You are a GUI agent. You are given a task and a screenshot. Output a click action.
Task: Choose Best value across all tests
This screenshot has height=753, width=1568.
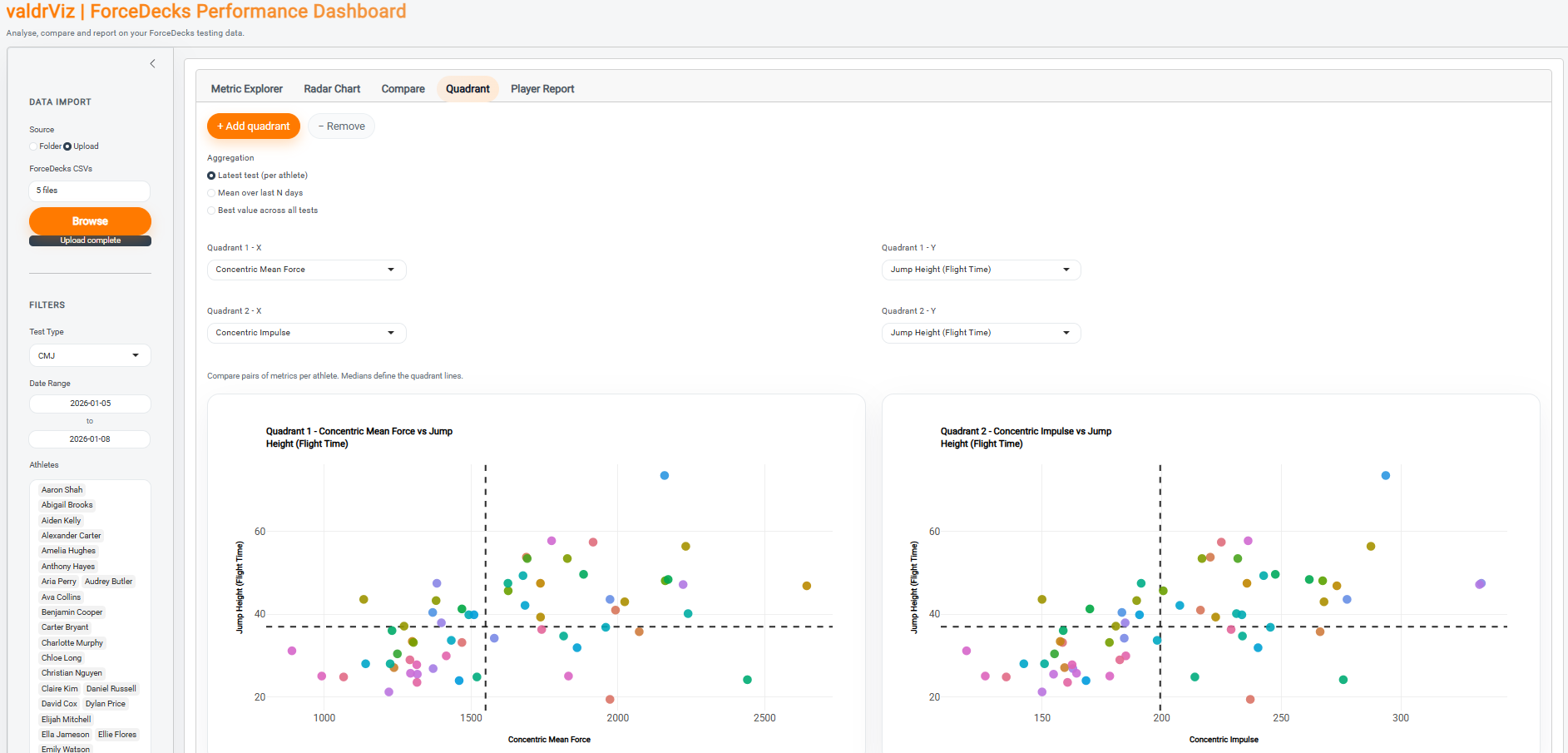[x=263, y=211]
